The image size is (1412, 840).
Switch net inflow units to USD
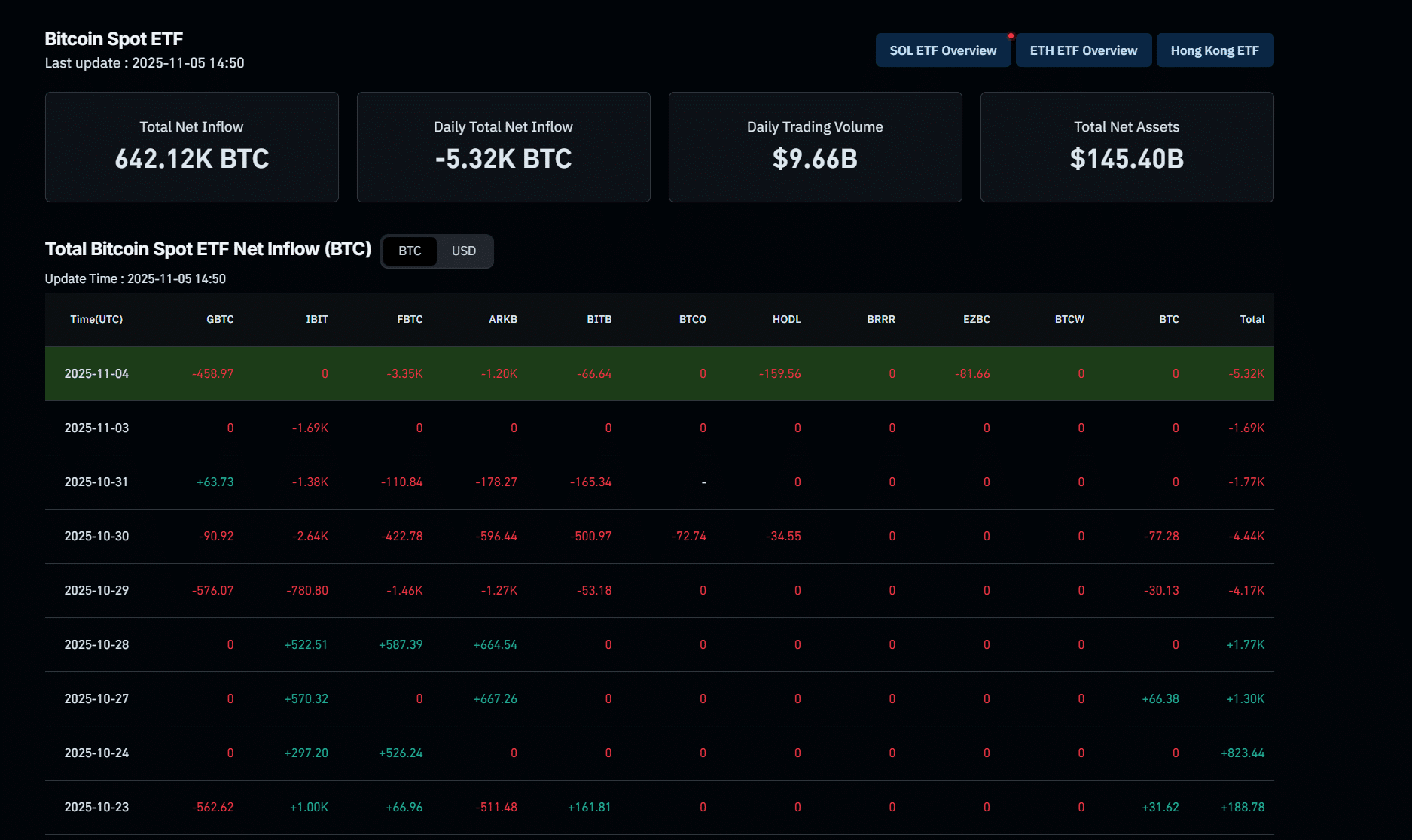[x=463, y=251]
